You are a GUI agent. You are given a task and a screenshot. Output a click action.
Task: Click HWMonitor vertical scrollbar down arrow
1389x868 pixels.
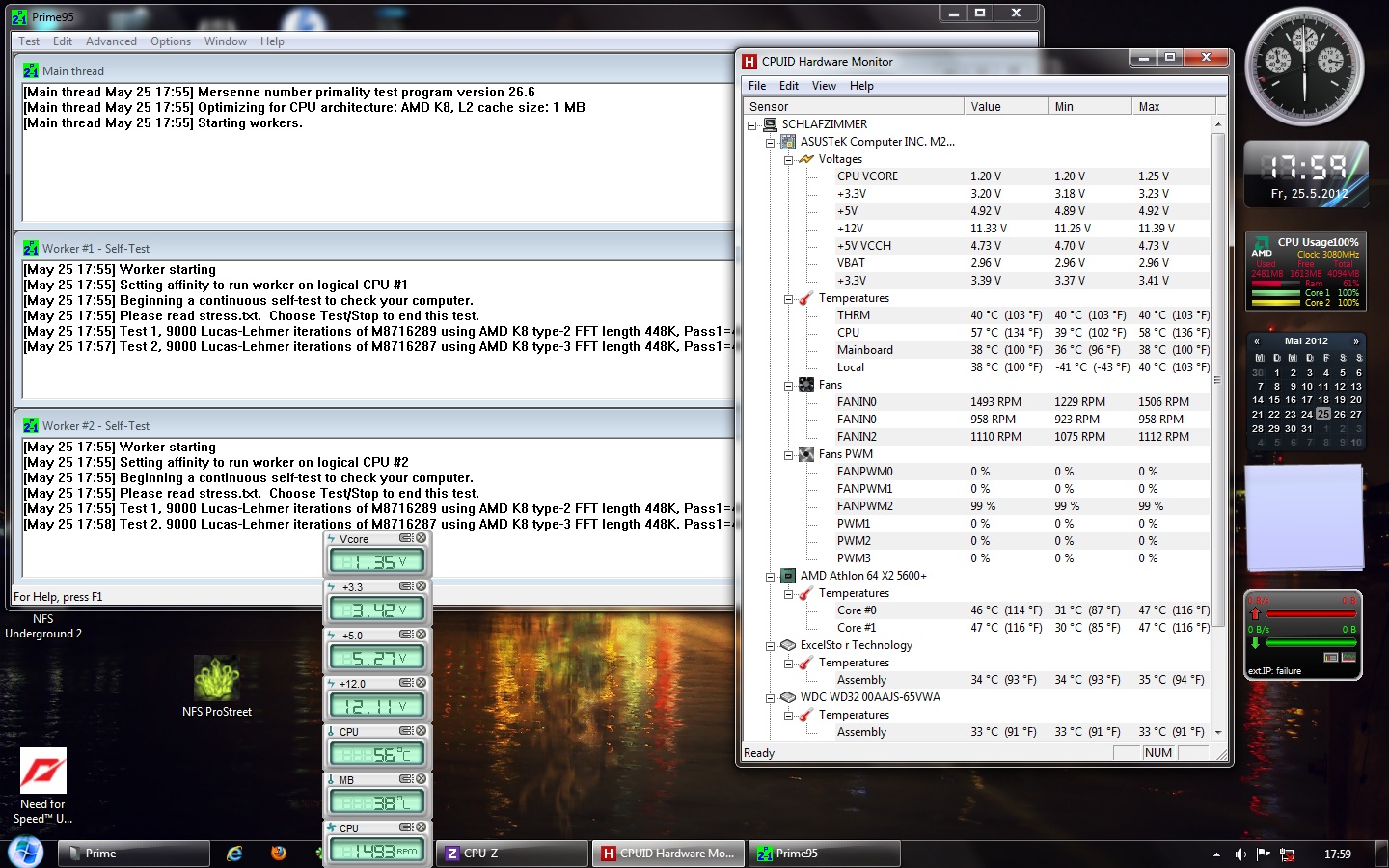(x=1218, y=733)
